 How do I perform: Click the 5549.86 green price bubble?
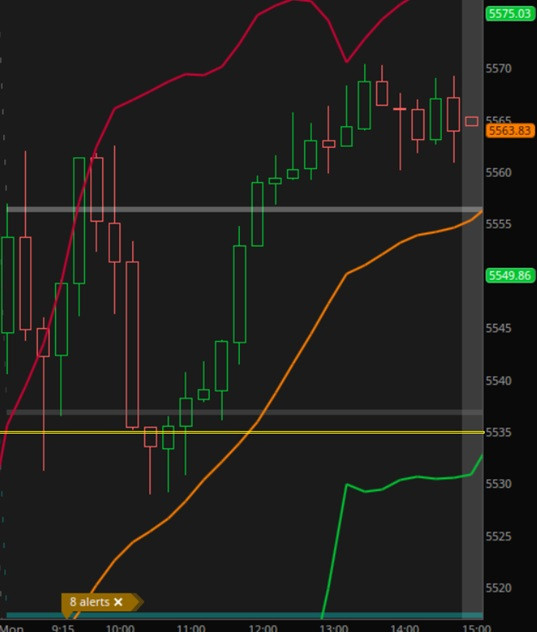point(510,275)
